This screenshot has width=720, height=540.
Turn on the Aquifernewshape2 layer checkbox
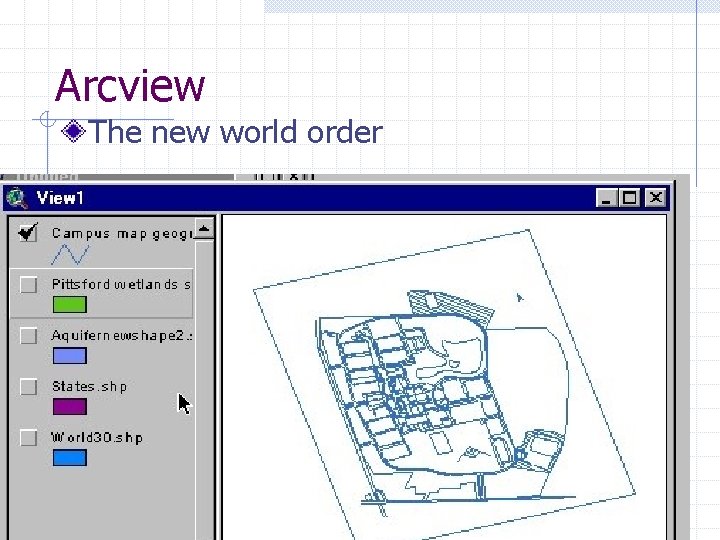pos(28,335)
